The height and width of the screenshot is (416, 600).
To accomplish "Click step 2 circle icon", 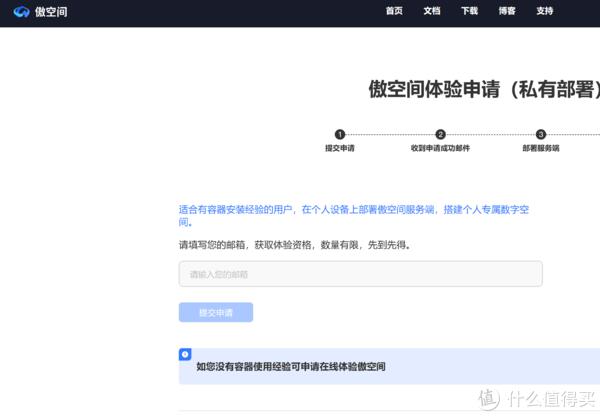I will pos(440,134).
